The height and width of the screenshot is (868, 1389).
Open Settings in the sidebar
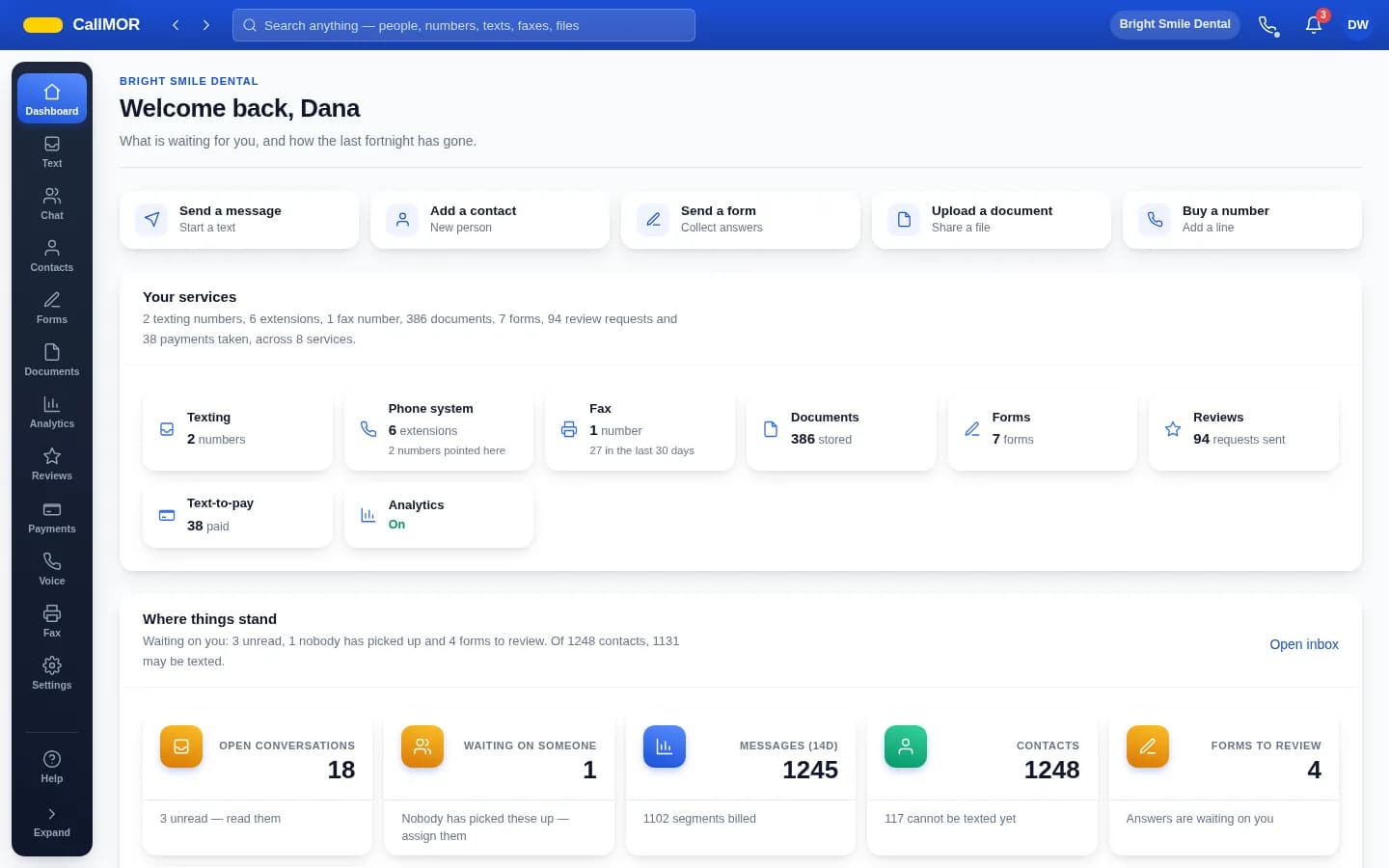point(52,673)
